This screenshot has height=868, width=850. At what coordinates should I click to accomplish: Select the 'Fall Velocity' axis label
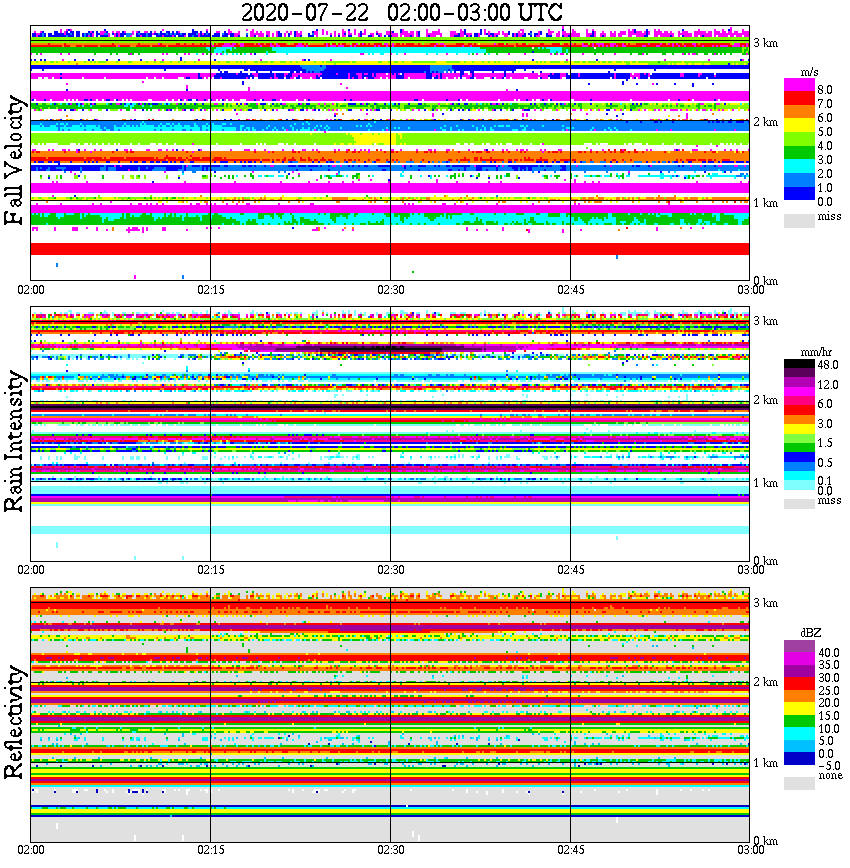pos(14,160)
